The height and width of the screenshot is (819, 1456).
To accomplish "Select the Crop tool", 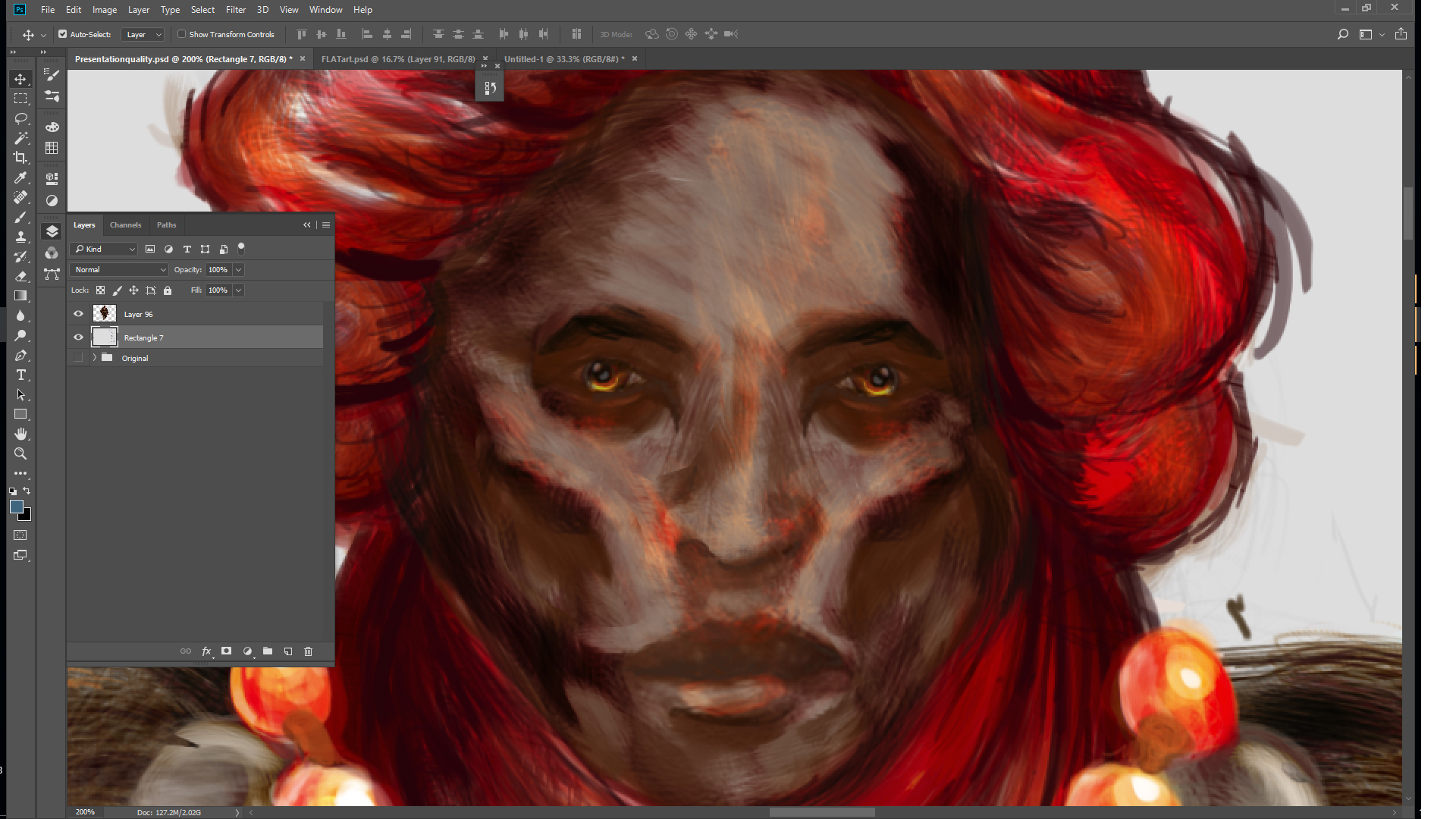I will coord(20,158).
